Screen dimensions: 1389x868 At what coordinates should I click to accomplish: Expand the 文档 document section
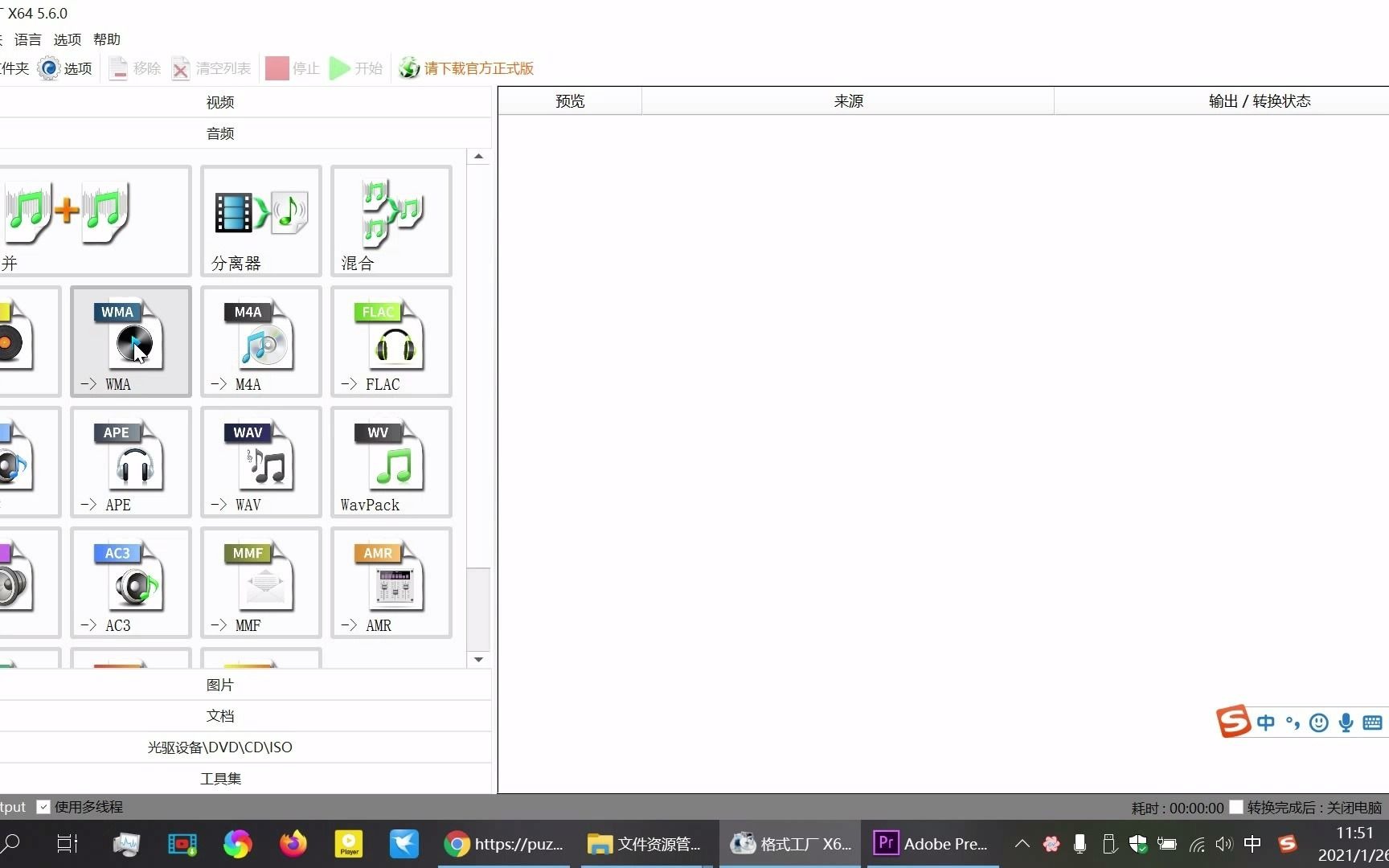click(219, 715)
